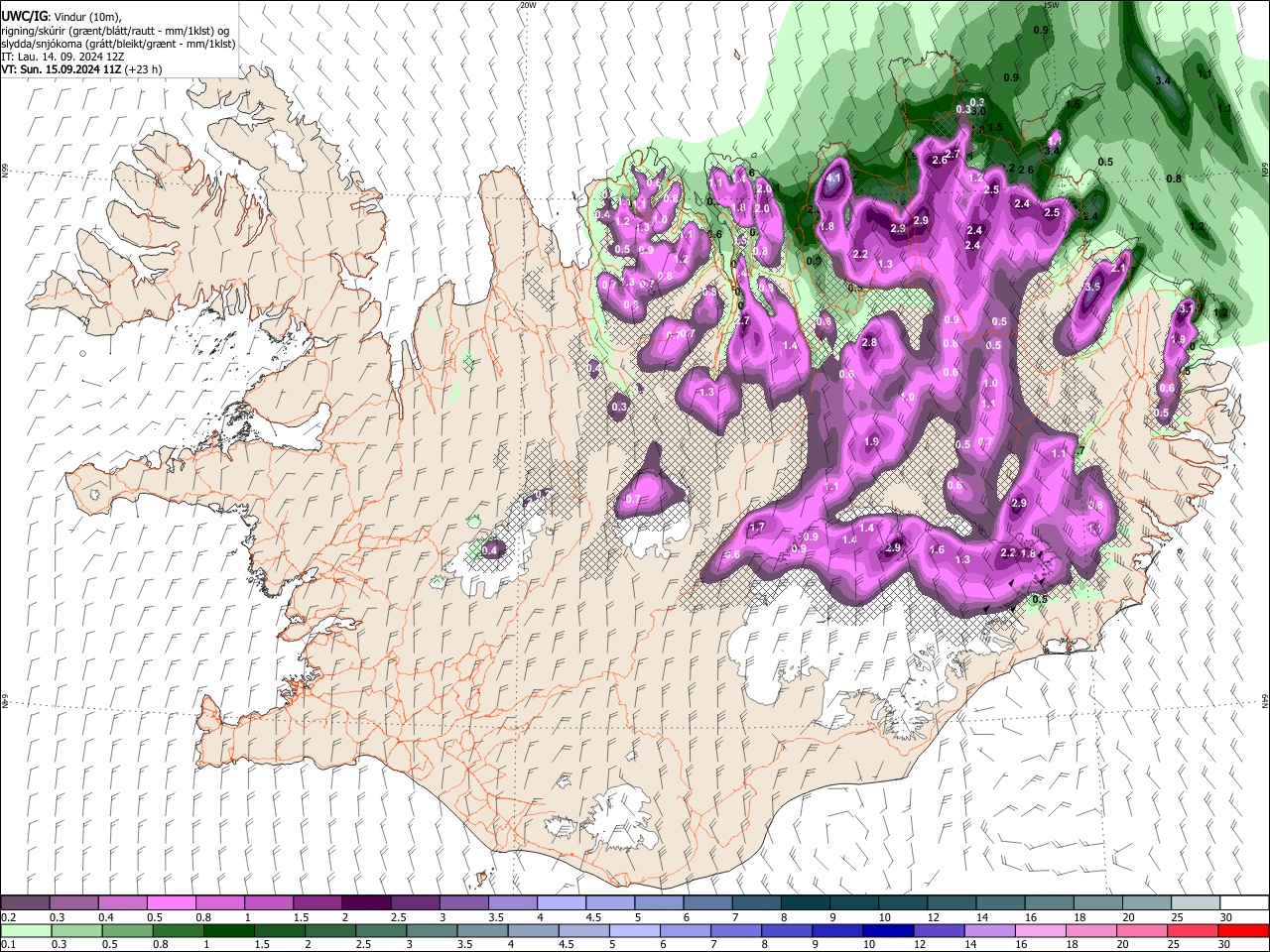Viewport: 1270px width, 952px height.
Task: Select the 'IT: Lau. 14. 09. 2024 12Z' line
Action: [63, 57]
